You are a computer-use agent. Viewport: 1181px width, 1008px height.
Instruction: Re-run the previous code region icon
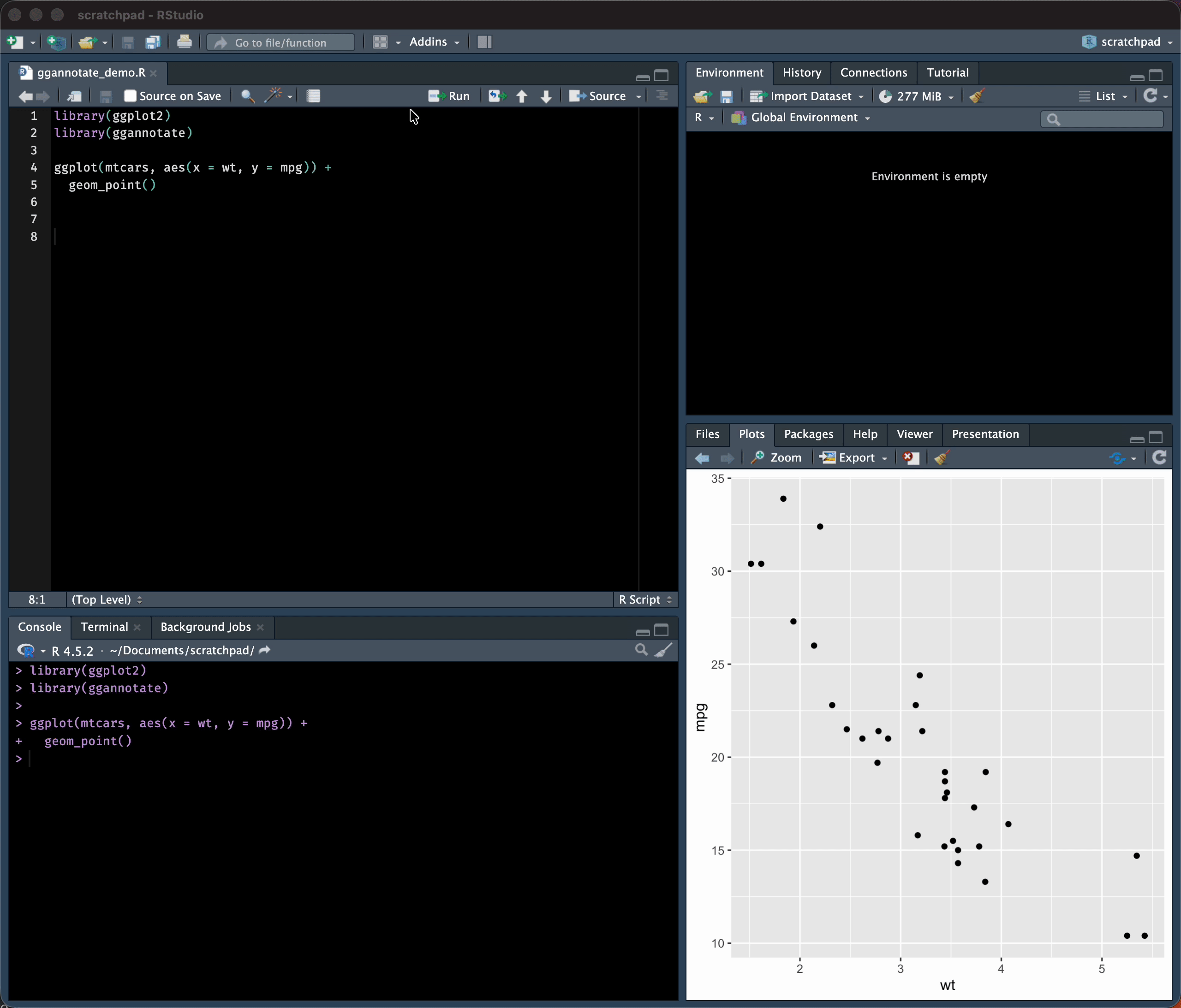pyautogui.click(x=496, y=96)
